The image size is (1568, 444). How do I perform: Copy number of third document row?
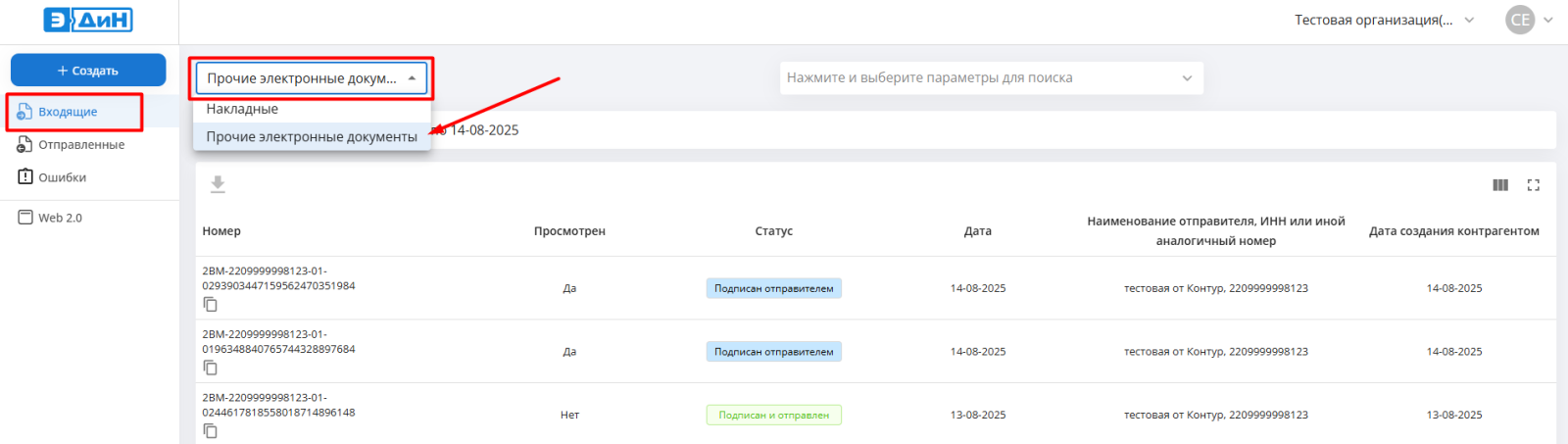210,431
